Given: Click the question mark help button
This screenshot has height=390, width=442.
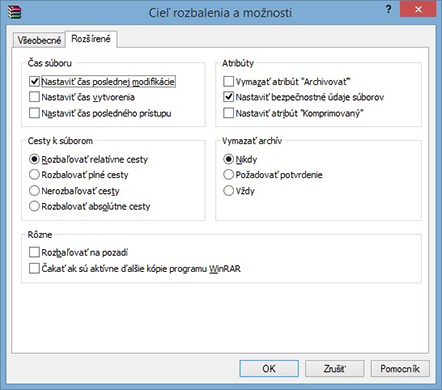Looking at the screenshot, I should (388, 9).
